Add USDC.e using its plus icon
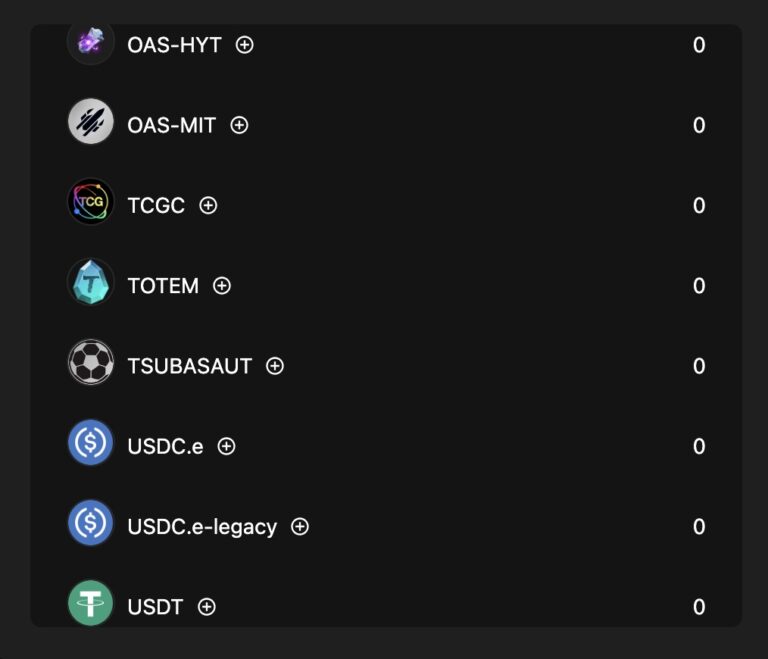 [227, 446]
